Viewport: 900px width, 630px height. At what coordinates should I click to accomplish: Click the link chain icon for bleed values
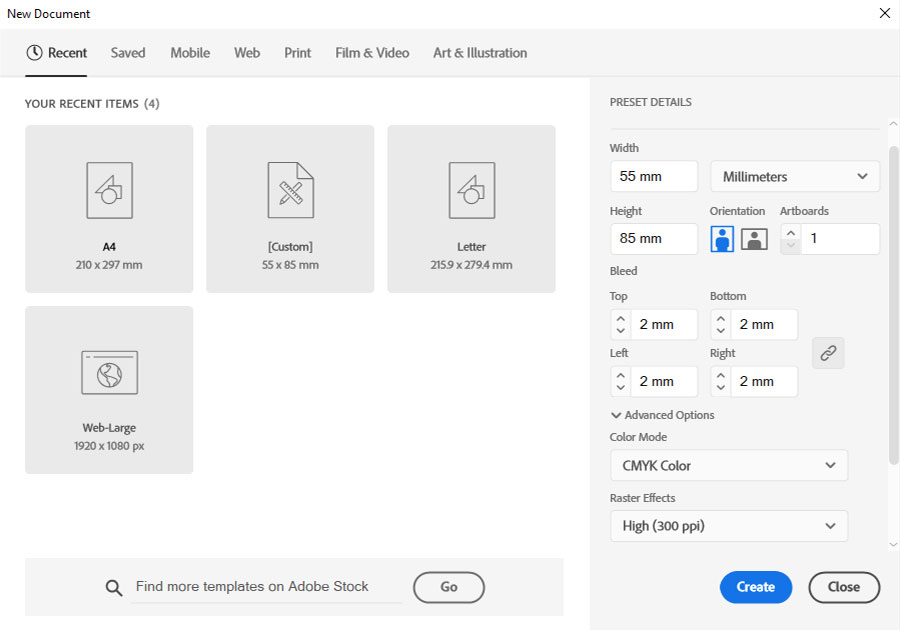828,353
